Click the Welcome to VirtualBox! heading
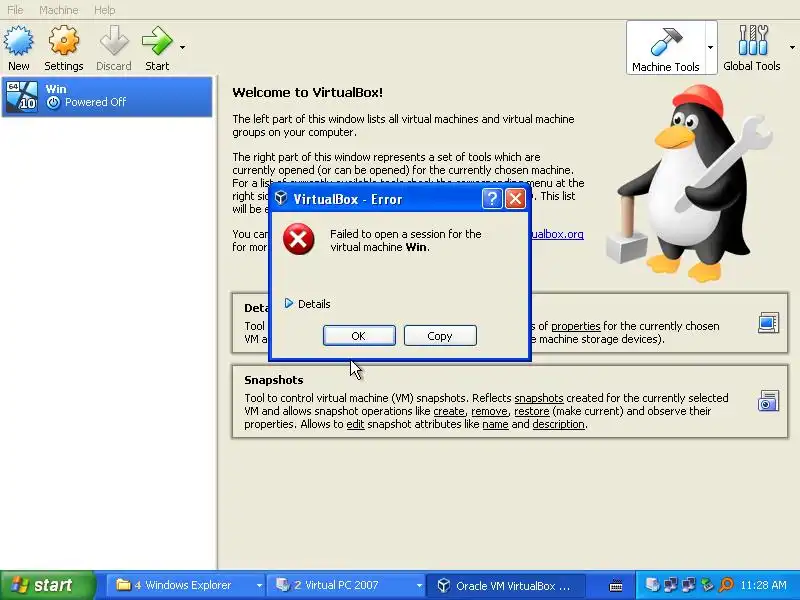 [x=307, y=92]
